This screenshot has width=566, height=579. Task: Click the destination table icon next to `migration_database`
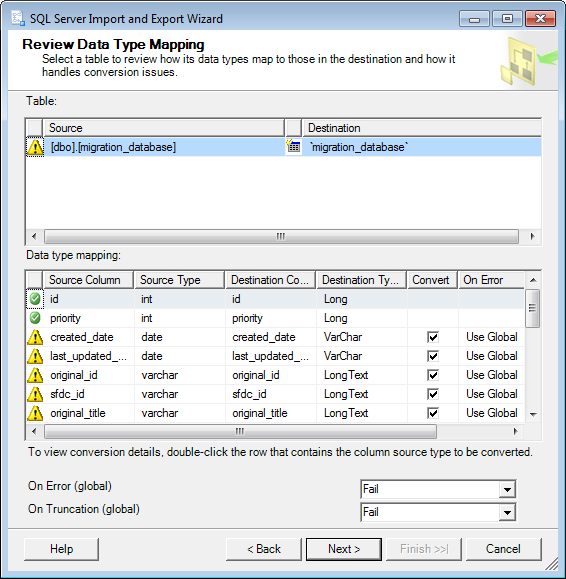(x=293, y=146)
